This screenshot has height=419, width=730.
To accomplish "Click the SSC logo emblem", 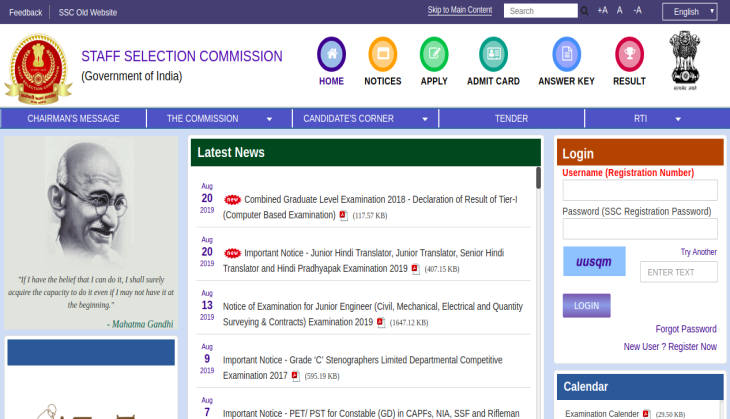I will click(39, 69).
